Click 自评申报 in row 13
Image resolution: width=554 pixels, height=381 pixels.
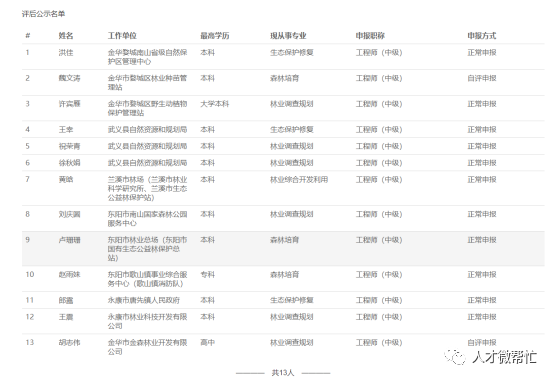[482, 342]
